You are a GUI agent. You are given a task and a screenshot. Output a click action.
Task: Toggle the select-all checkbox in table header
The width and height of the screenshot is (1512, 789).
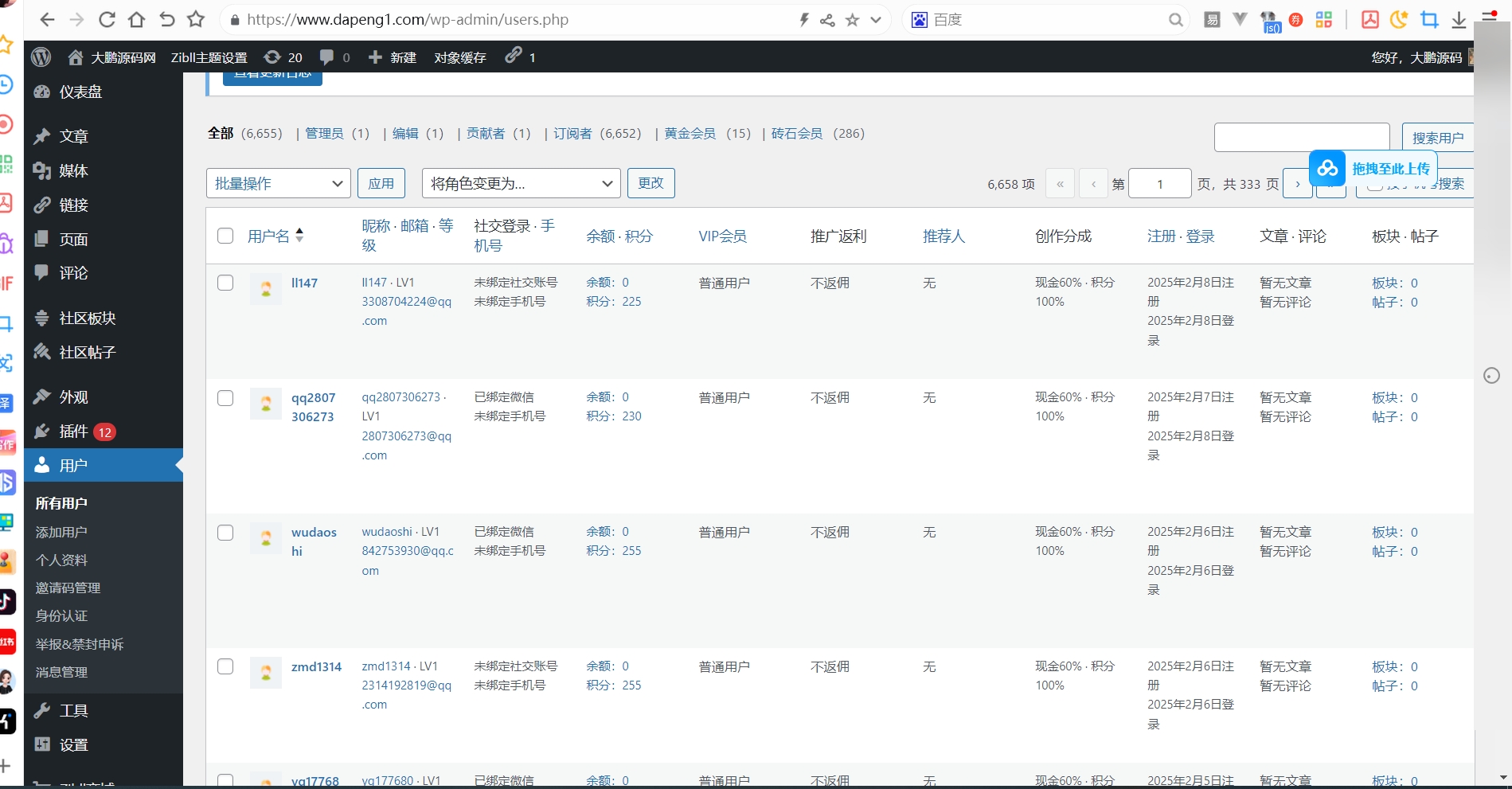tap(225, 236)
